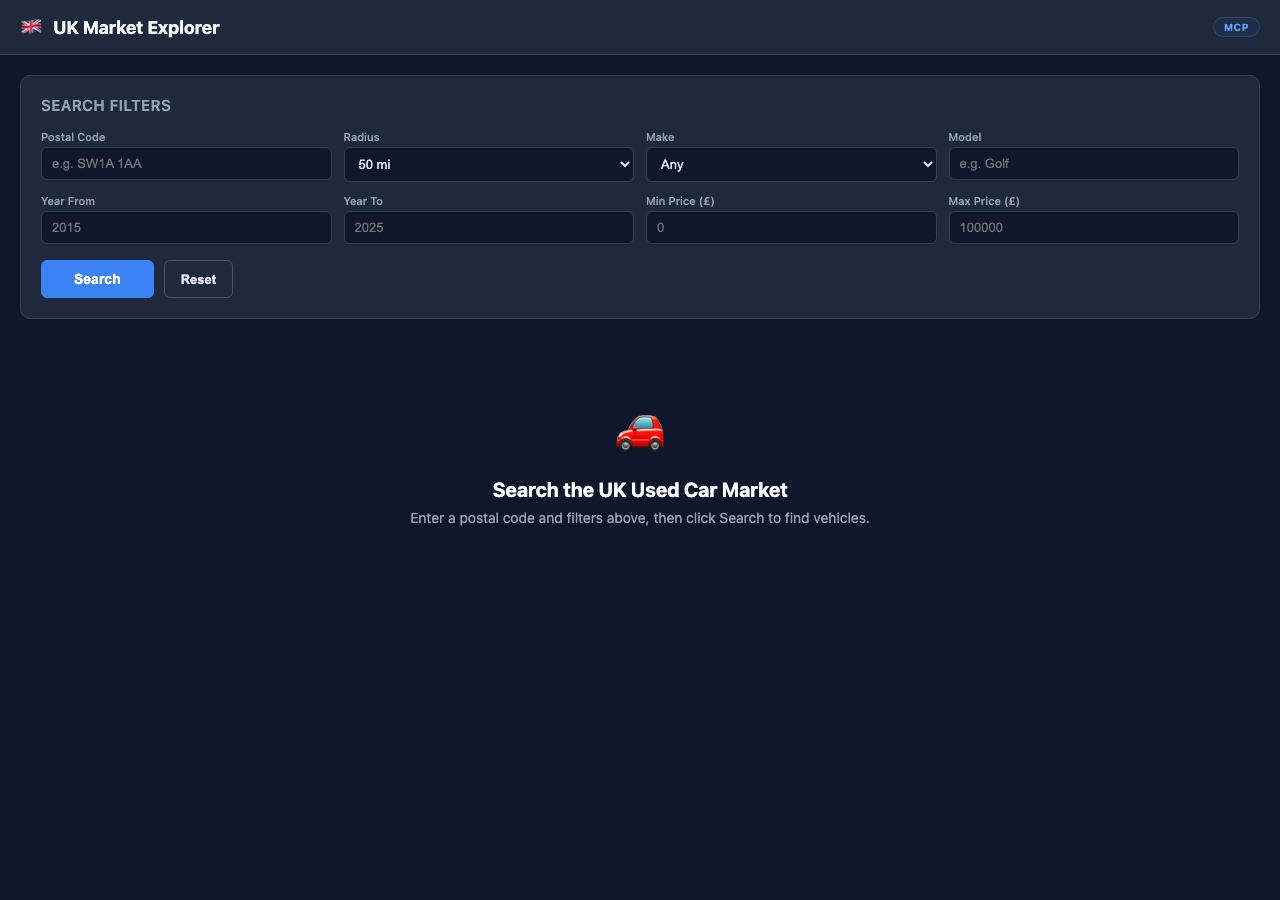Viewport: 1280px width, 900px height.
Task: Click the instruction text below the heading
Action: click(x=640, y=518)
